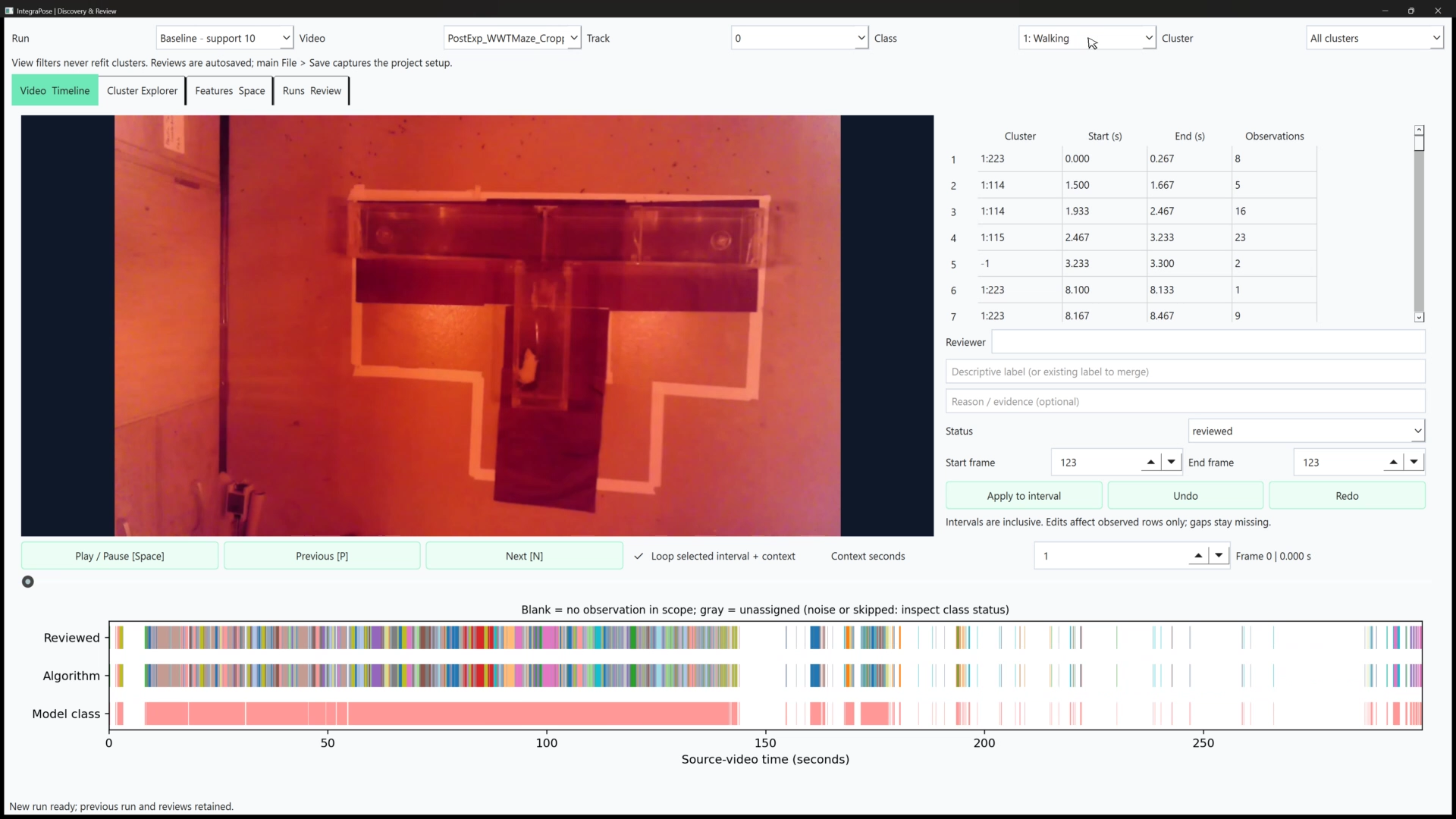This screenshot has height=819, width=1456.
Task: Open the Status dropdown set to reviewed
Action: point(1307,431)
